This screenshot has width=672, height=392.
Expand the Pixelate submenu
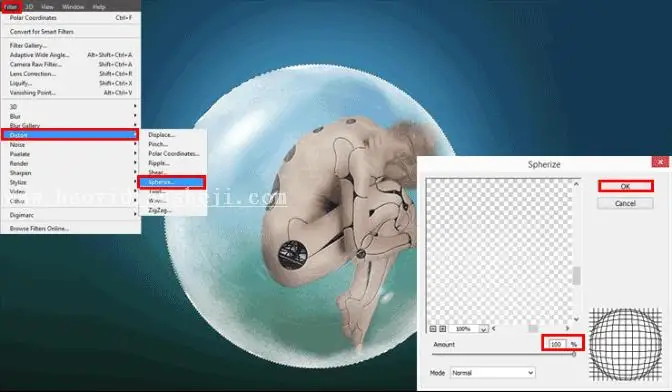(71, 154)
